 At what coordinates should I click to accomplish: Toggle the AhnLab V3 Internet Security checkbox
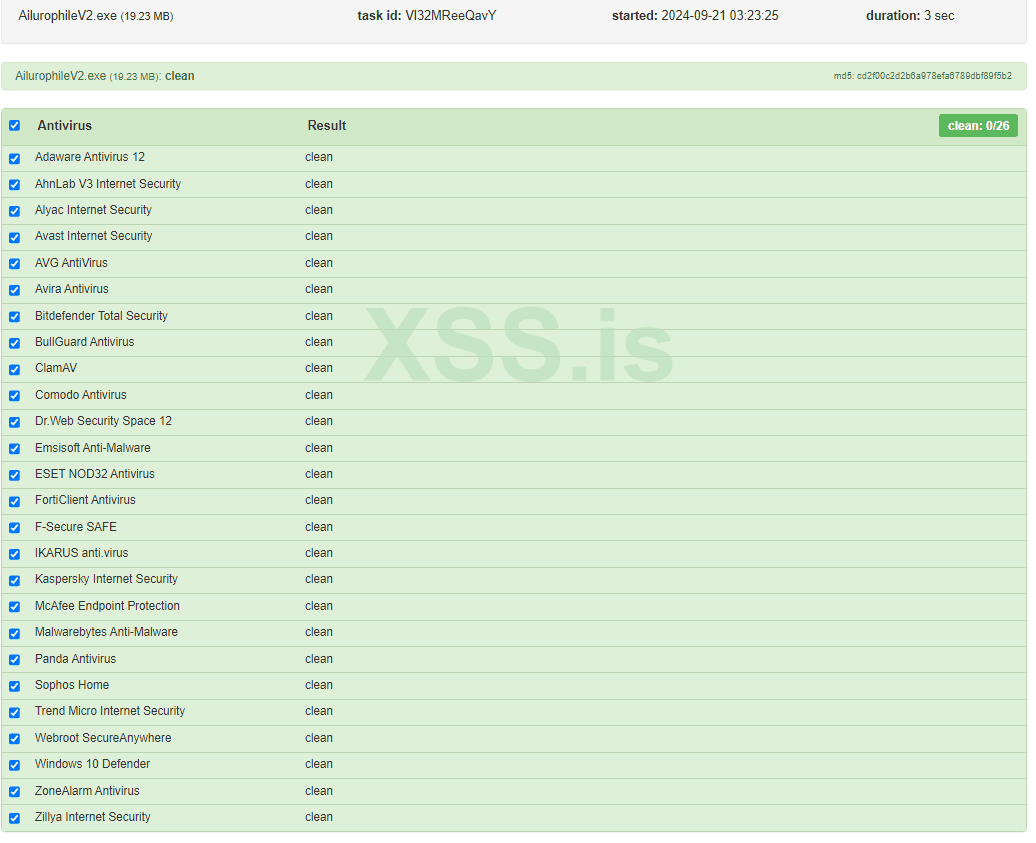15,186
